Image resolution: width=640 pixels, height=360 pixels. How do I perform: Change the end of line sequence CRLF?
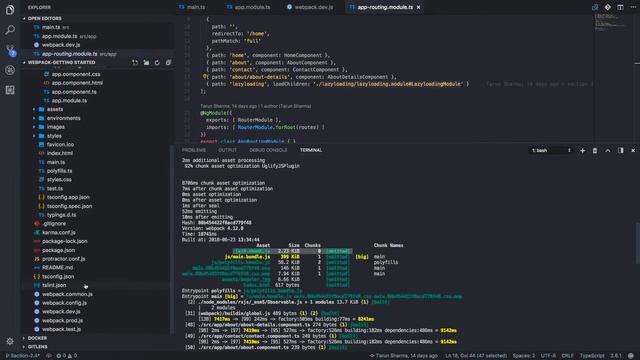click(567, 356)
